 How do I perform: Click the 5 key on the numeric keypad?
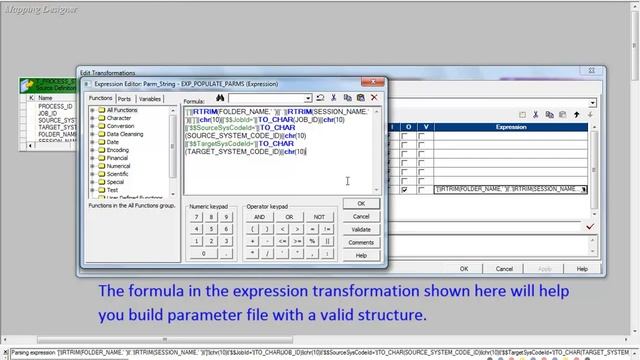pos(211,229)
